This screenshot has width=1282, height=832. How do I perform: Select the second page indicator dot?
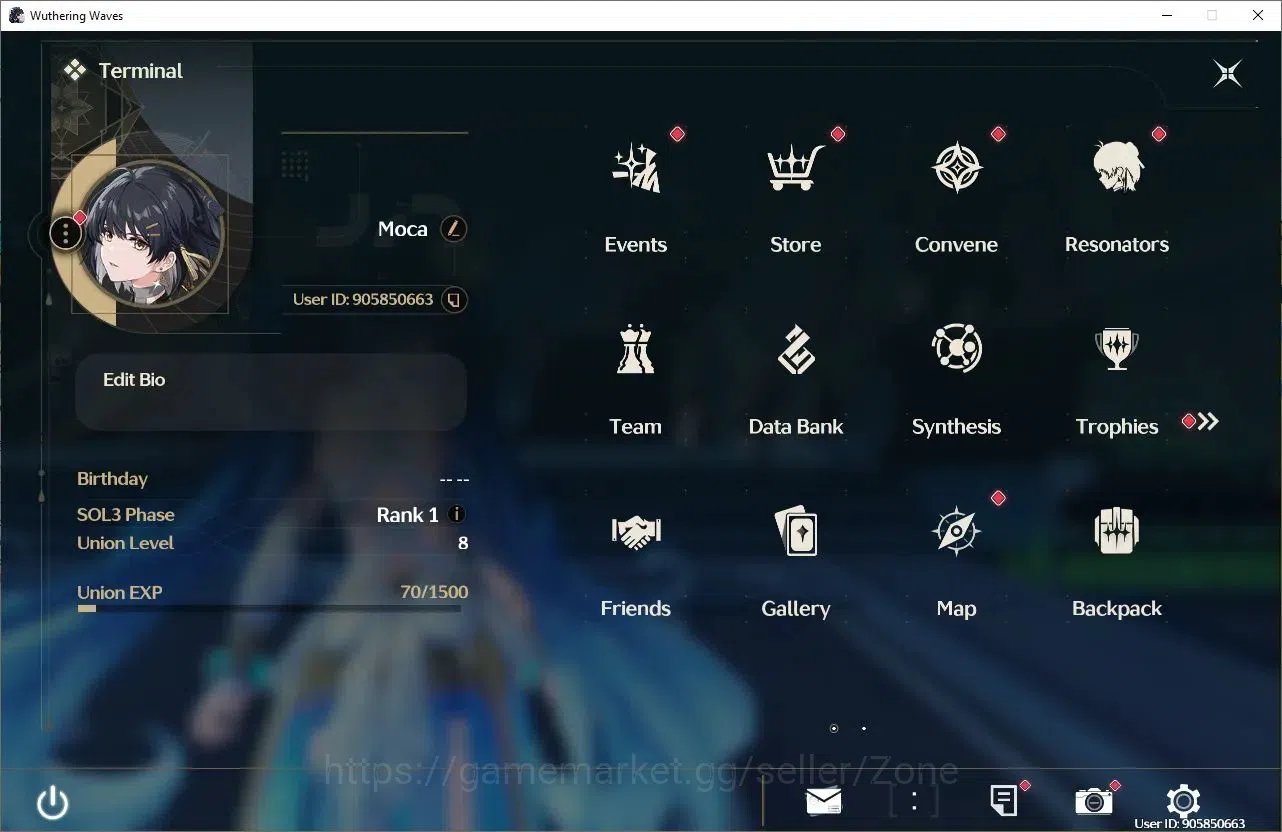point(864,728)
